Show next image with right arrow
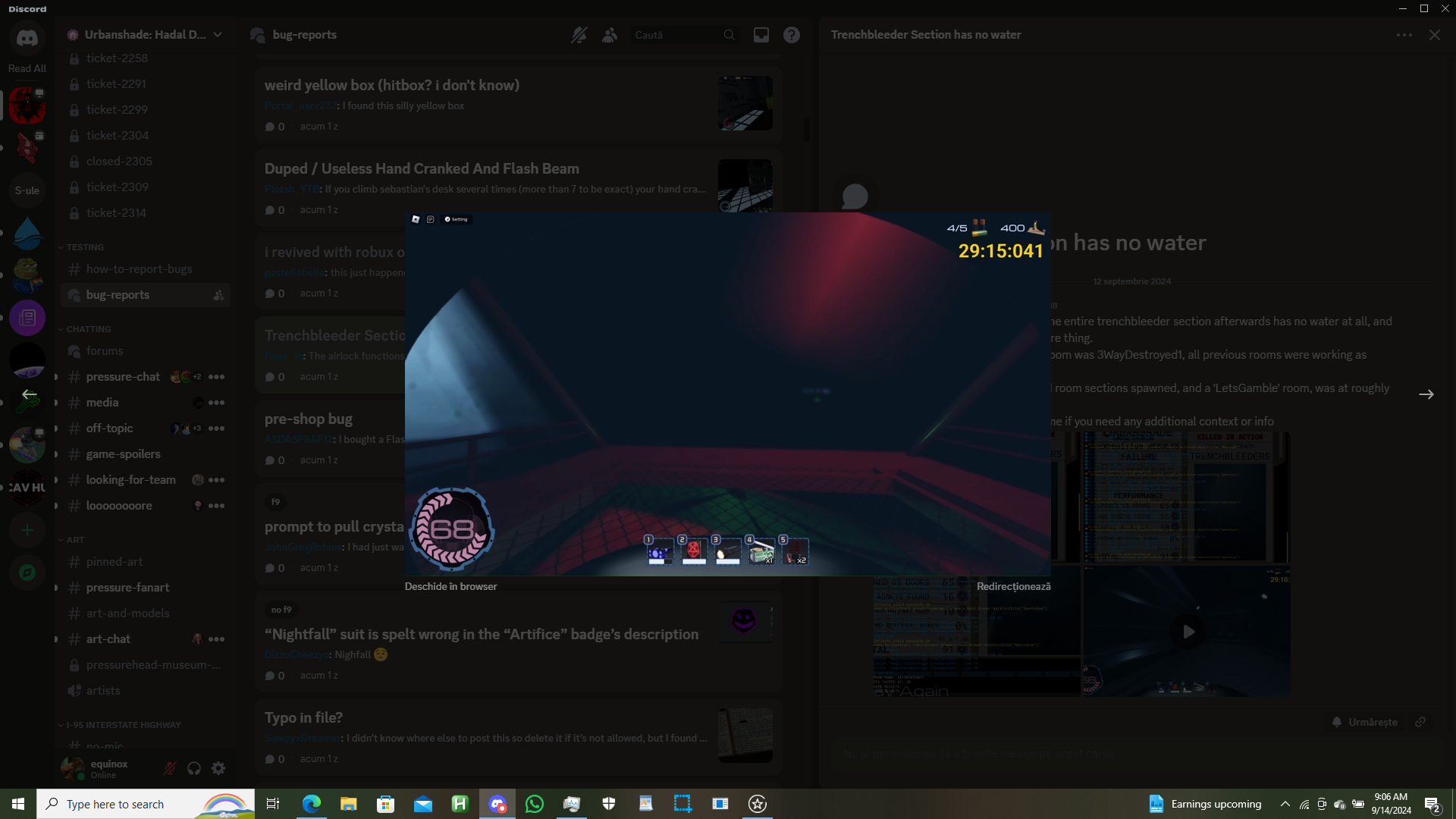This screenshot has height=819, width=1456. (x=1426, y=394)
